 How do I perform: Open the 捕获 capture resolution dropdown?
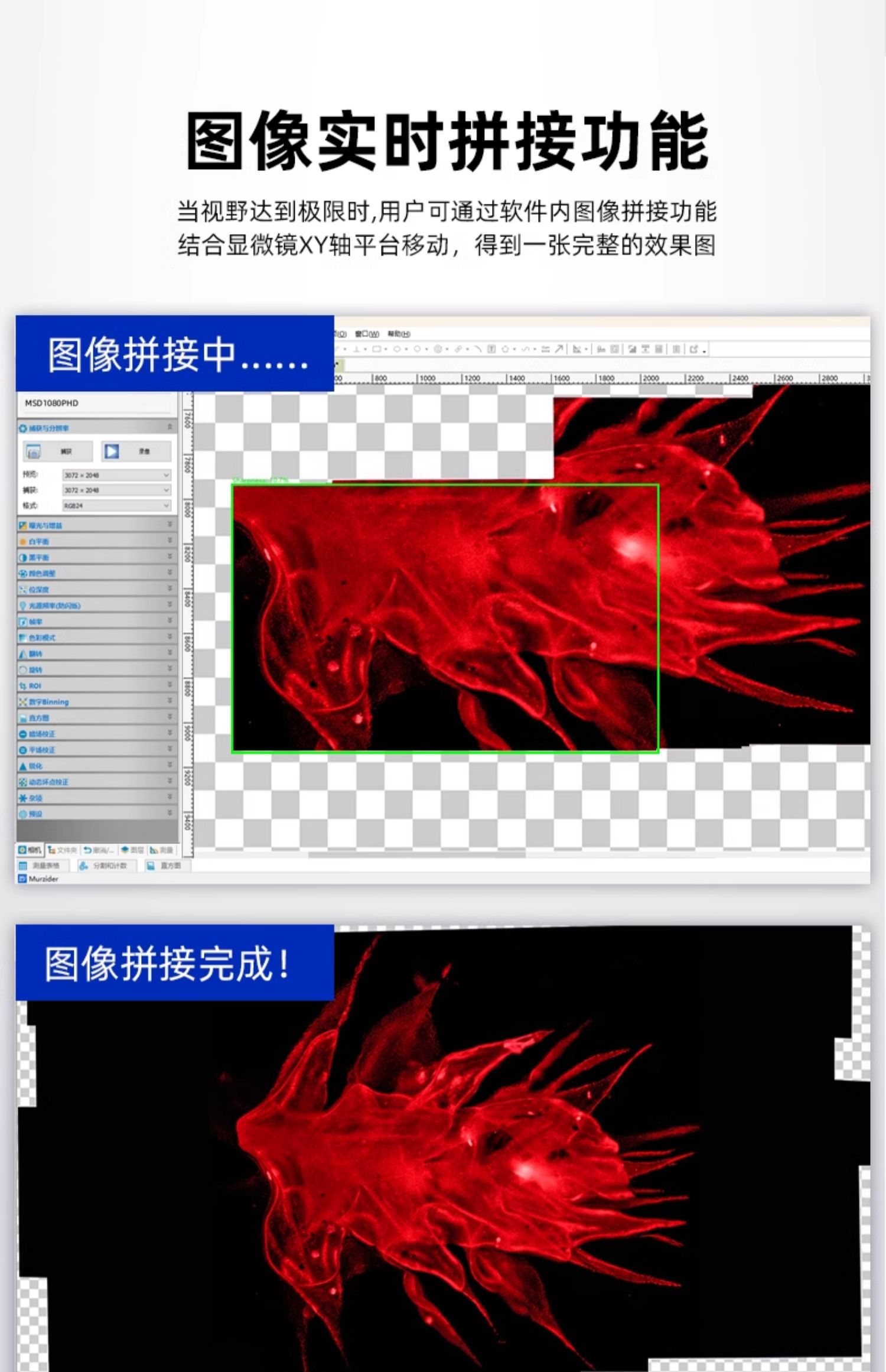(x=116, y=490)
